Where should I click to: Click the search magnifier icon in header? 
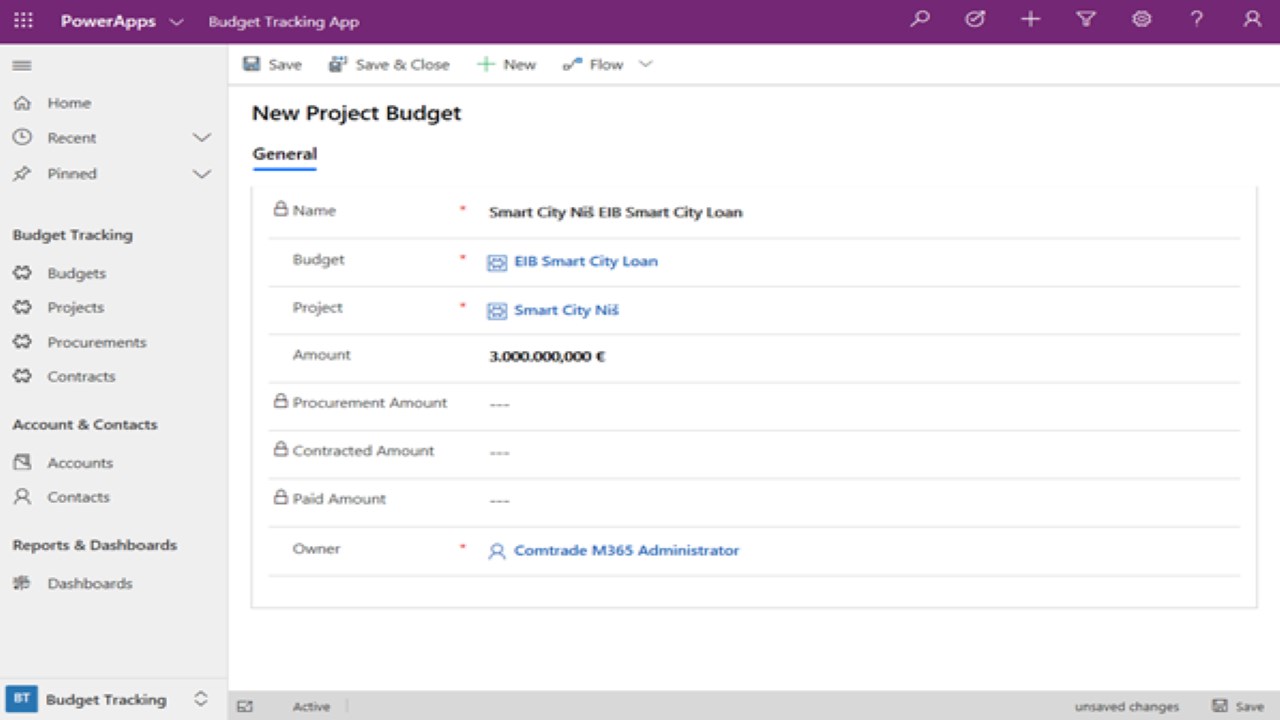(x=920, y=19)
